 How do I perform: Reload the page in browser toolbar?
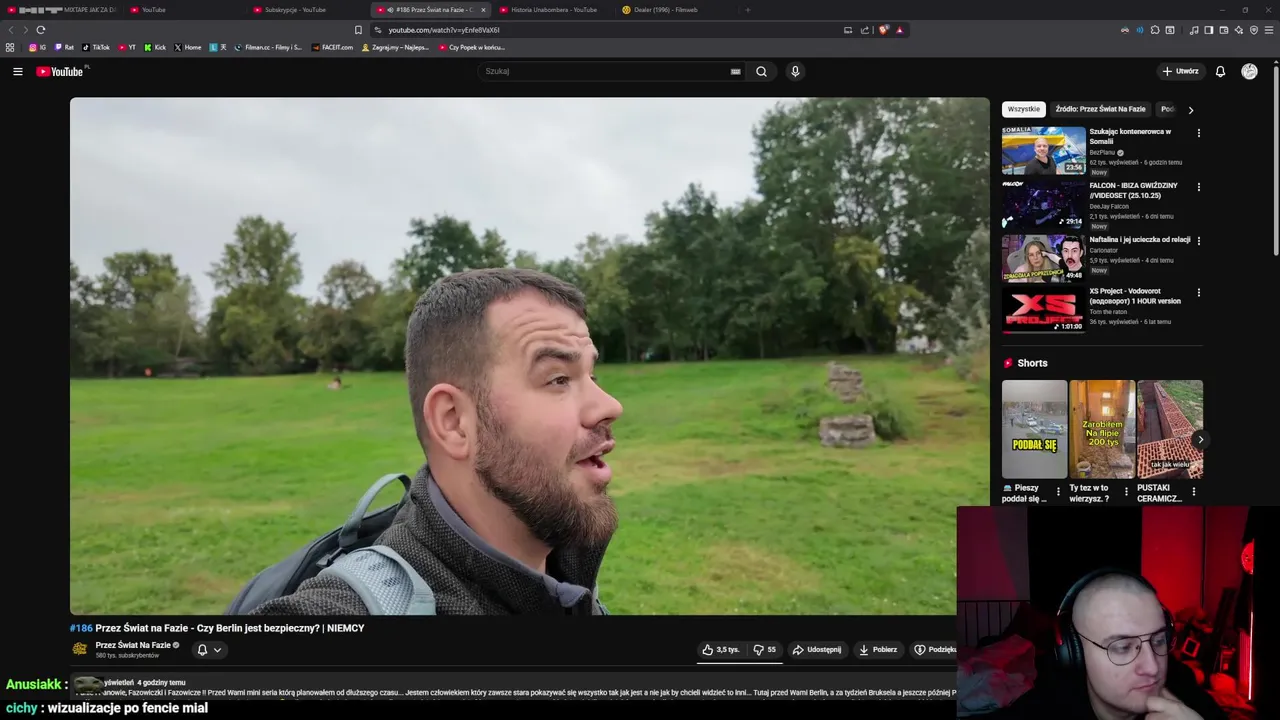40,30
